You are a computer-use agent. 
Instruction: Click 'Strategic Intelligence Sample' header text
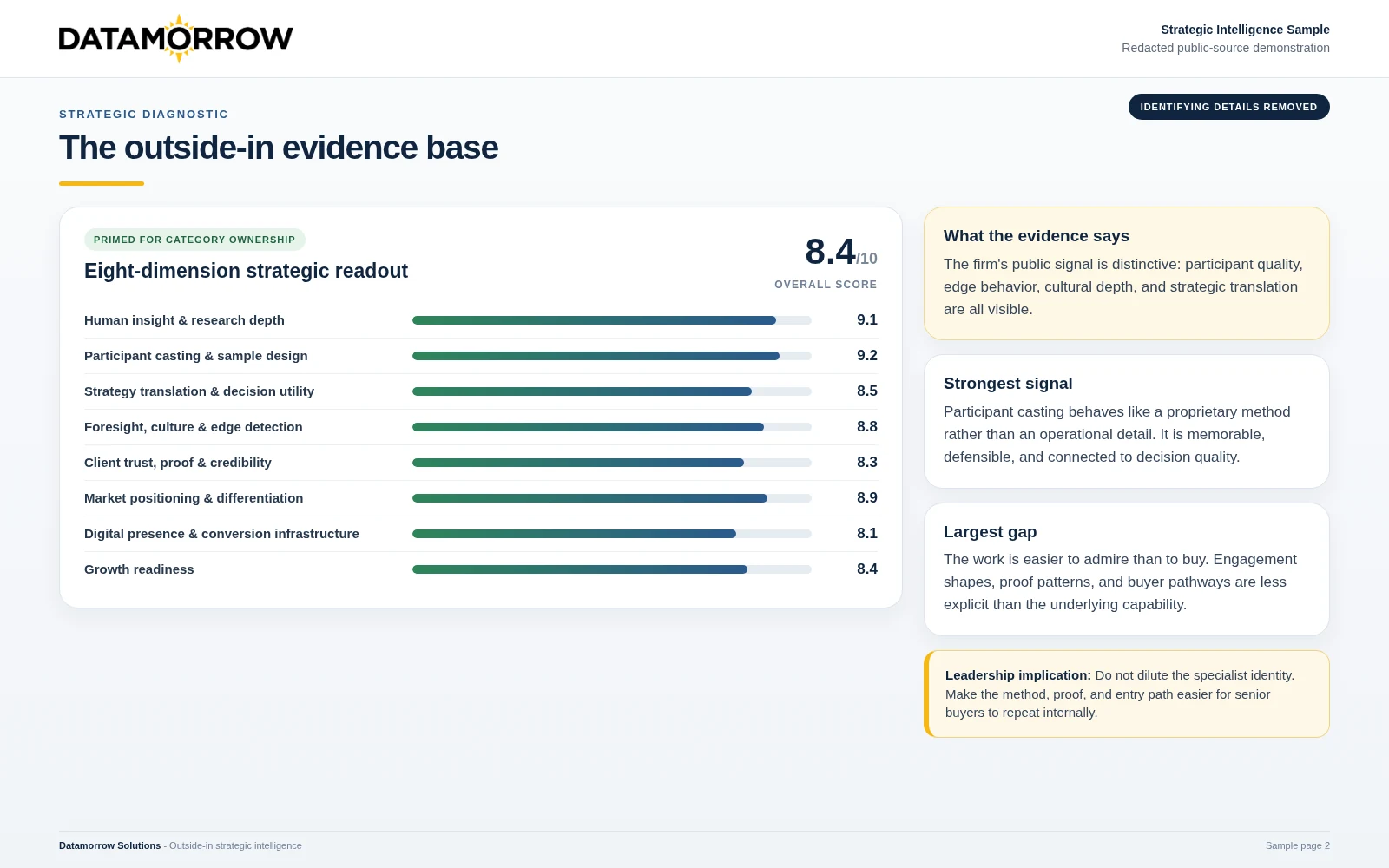click(x=1245, y=30)
